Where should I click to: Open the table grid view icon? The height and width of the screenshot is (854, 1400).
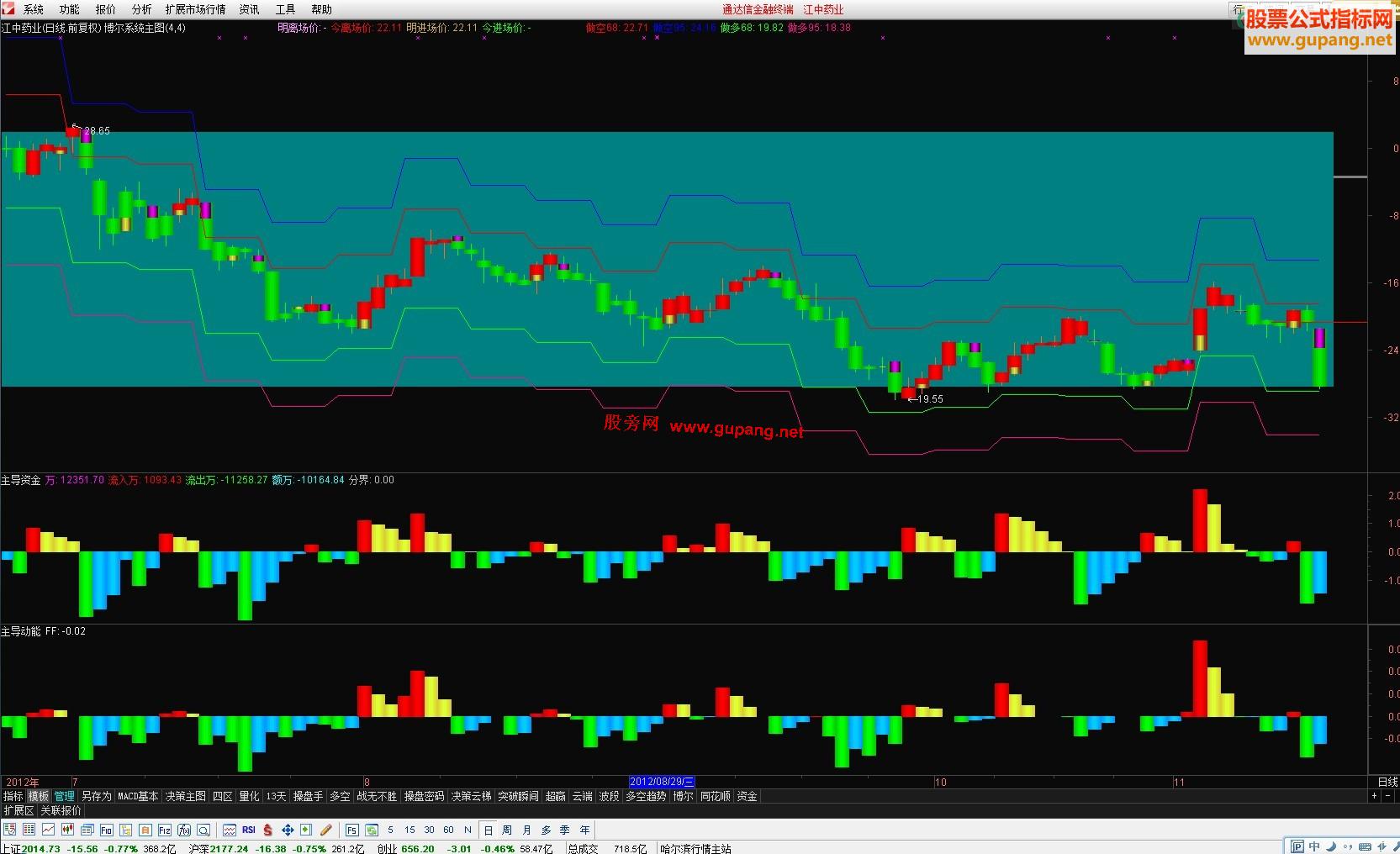(29, 830)
